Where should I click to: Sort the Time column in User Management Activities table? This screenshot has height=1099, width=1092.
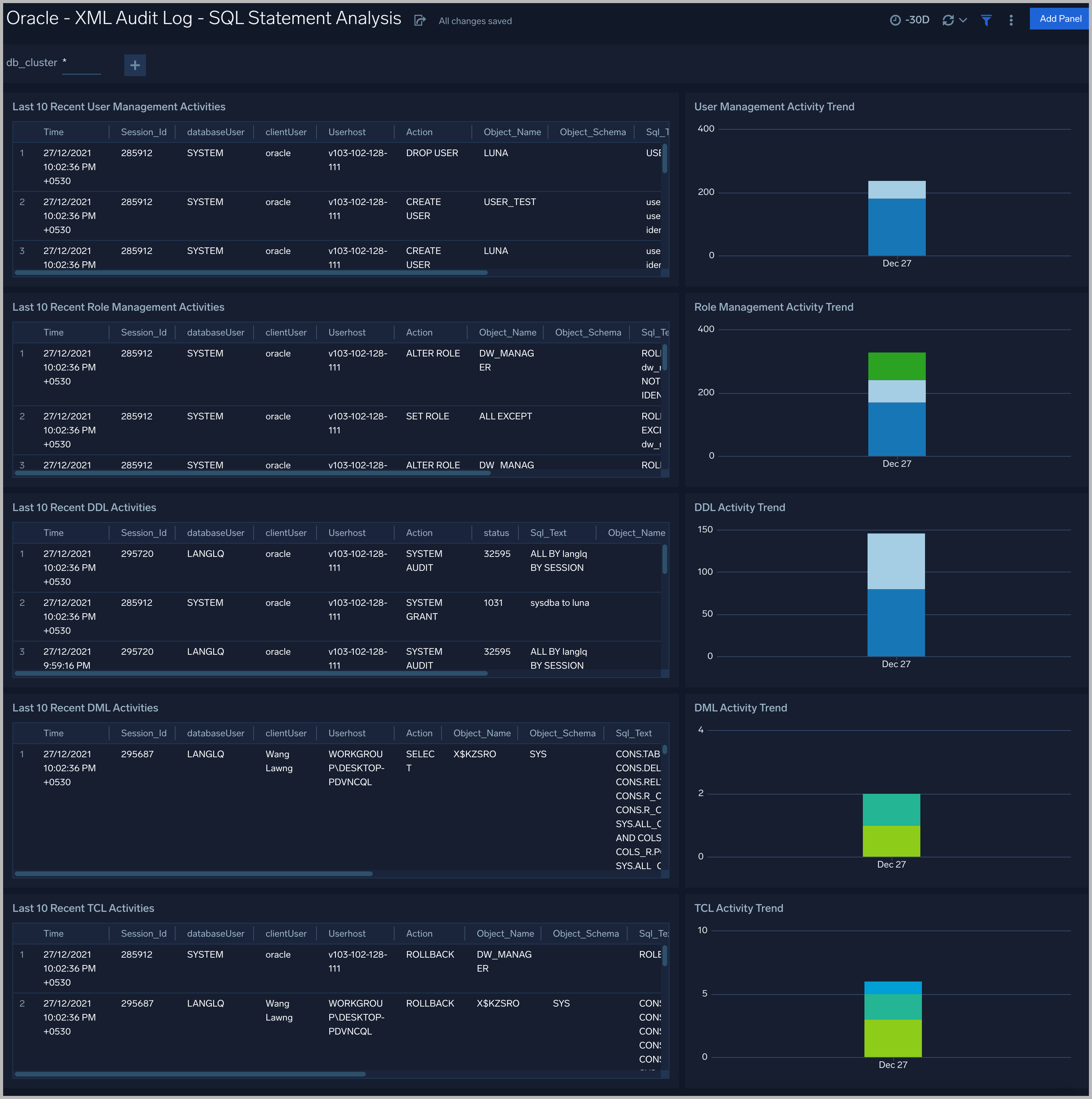(54, 131)
